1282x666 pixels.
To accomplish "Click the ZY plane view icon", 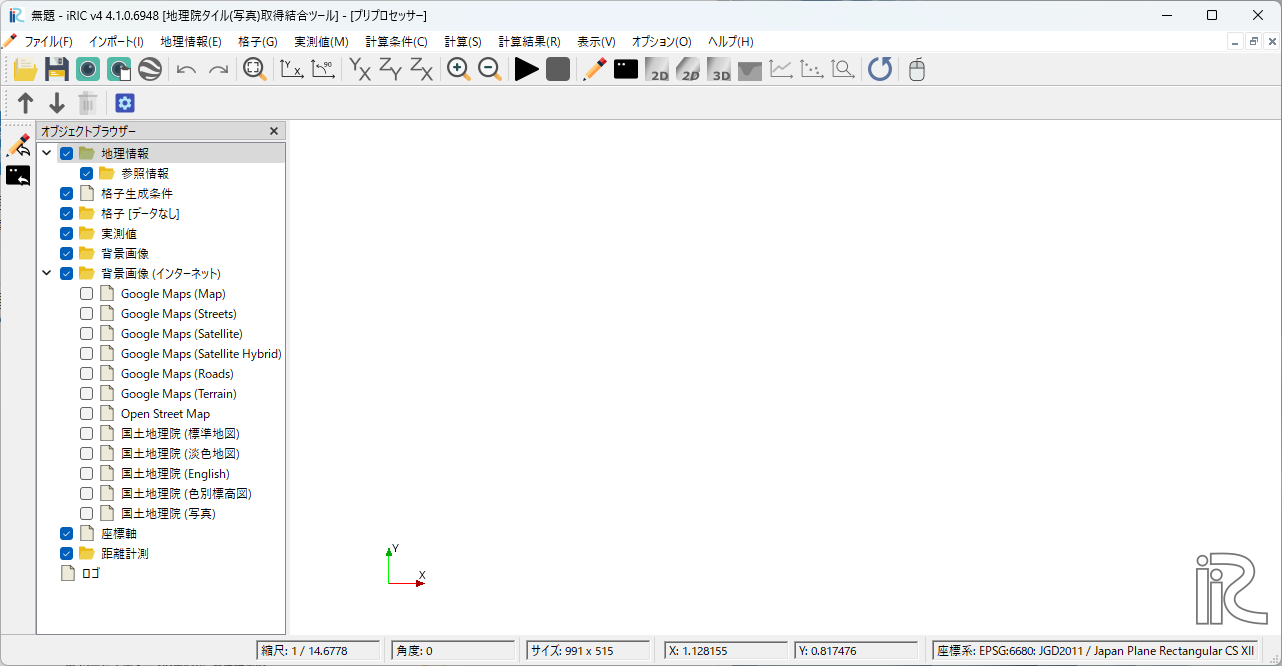I will tap(391, 69).
